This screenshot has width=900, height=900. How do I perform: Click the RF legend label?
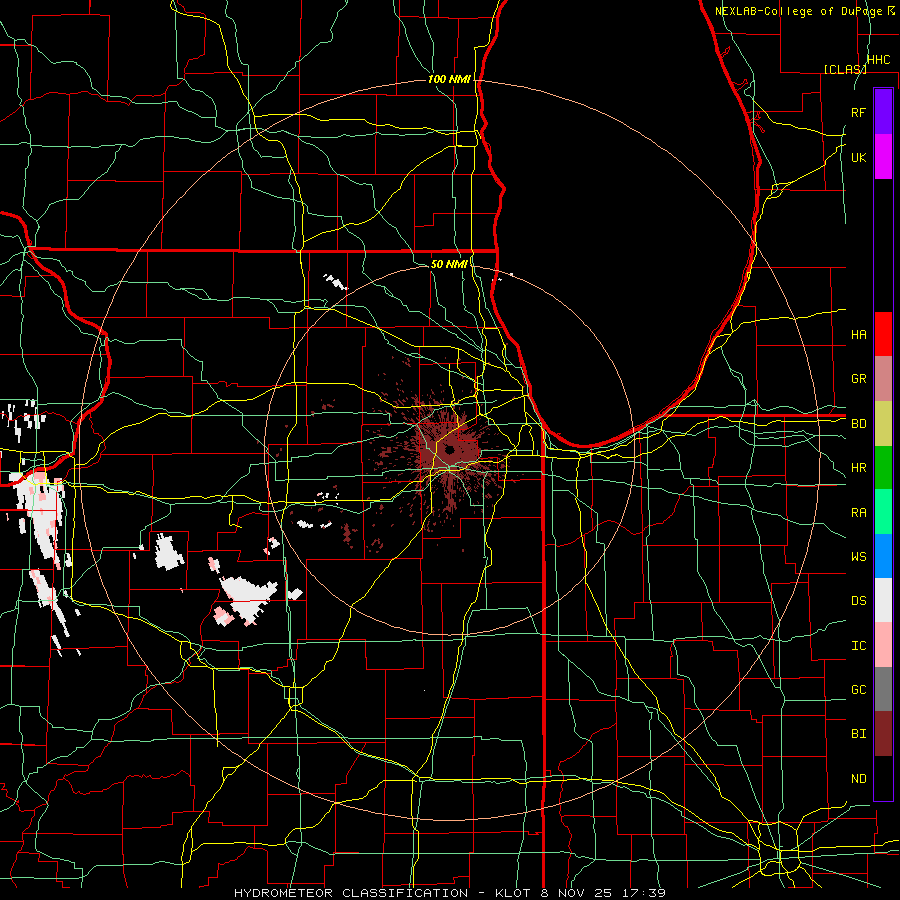pyautogui.click(x=859, y=112)
